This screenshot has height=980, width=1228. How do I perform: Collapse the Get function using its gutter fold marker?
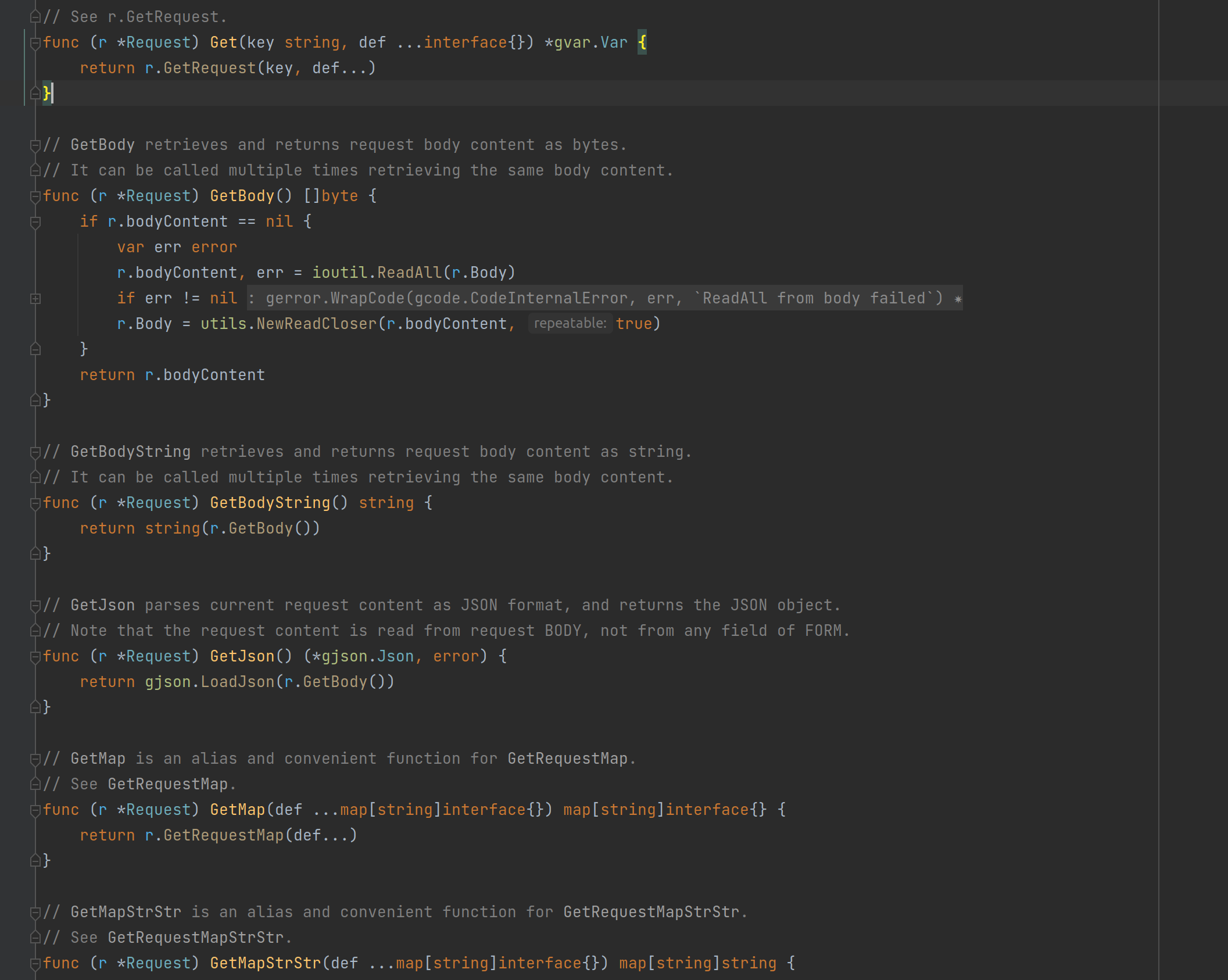(x=35, y=43)
